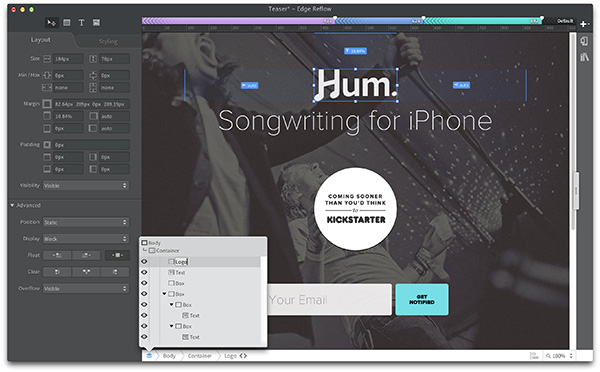The width and height of the screenshot is (600, 372).
Task: Select the Box layout tool
Action: pos(67,23)
